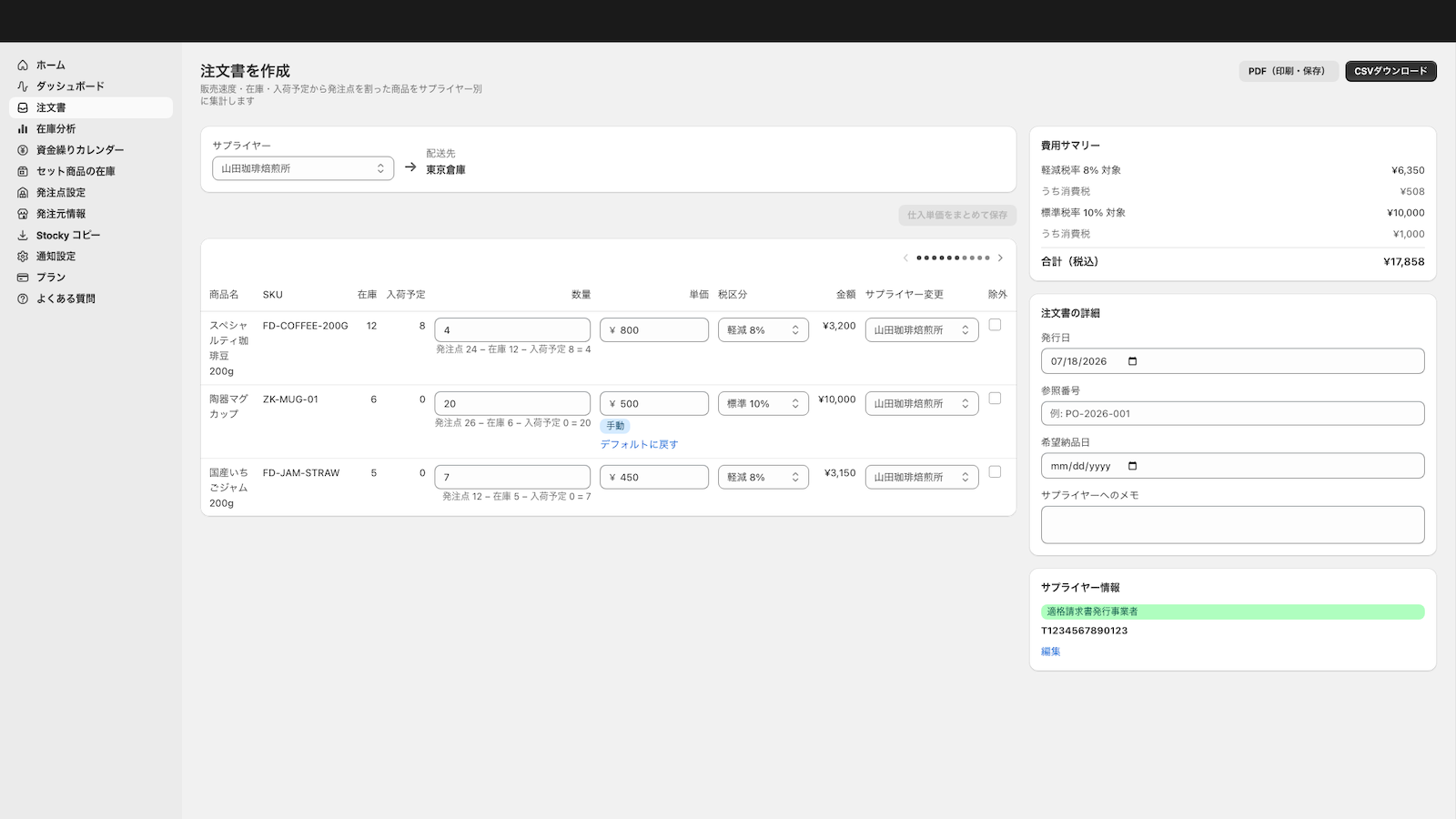Open ホーム in the sidebar
Screen dimensions: 1456x819
tap(91, 66)
